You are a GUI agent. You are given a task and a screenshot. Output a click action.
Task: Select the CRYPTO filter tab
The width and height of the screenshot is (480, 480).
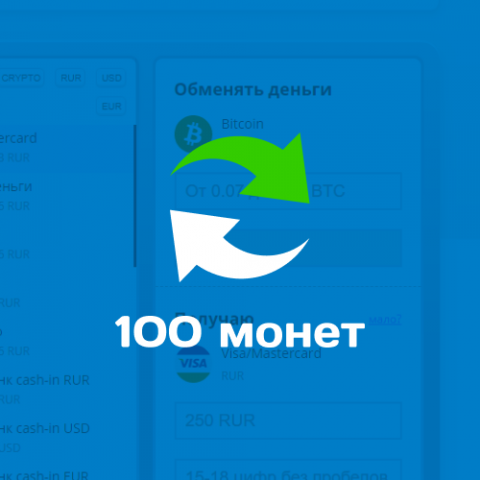click(21, 78)
